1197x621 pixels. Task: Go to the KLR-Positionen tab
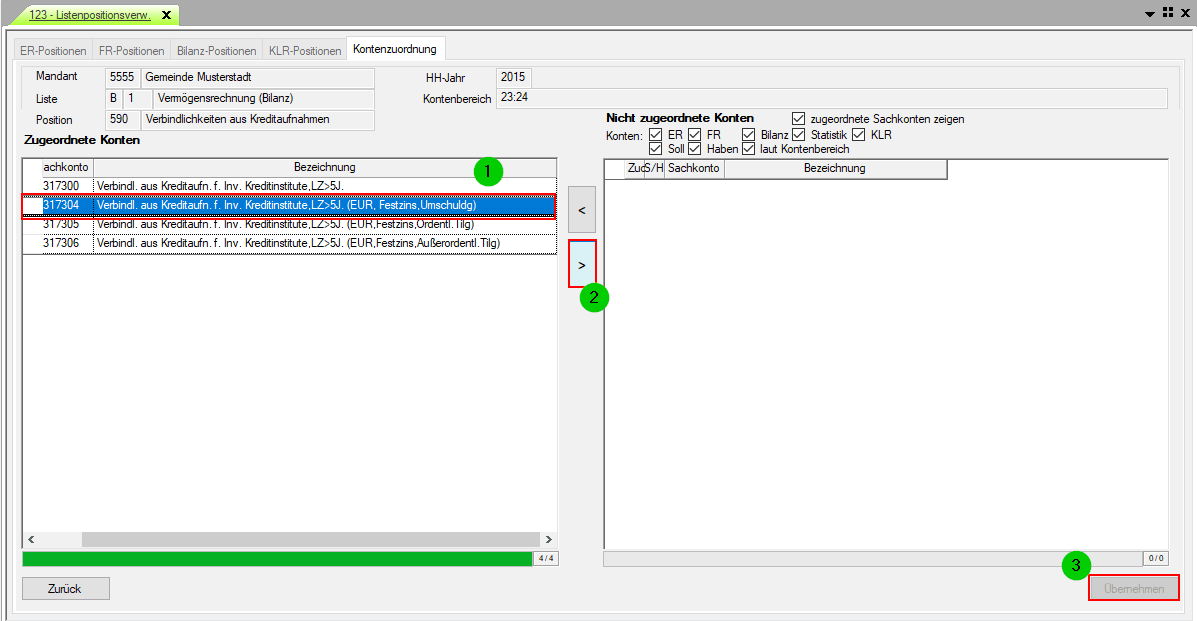click(x=305, y=50)
